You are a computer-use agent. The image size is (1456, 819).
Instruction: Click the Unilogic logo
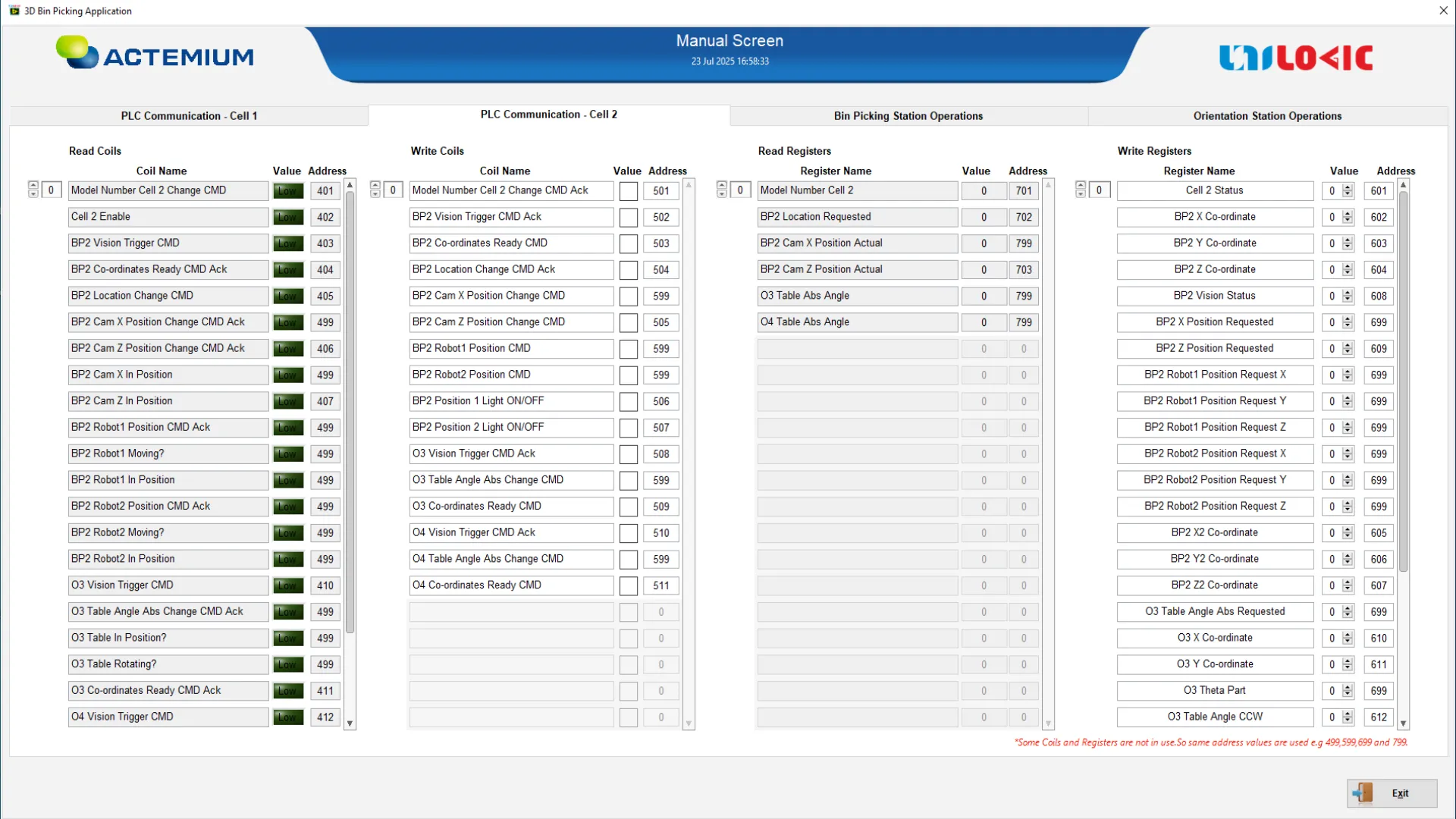click(1295, 58)
